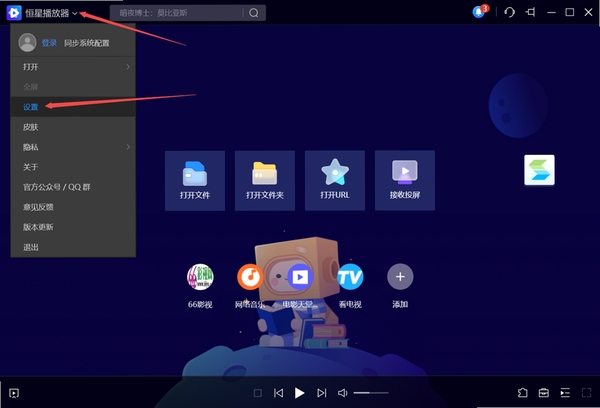Click the stop playback button
Screen dimensions: 600x408
click(258, 393)
